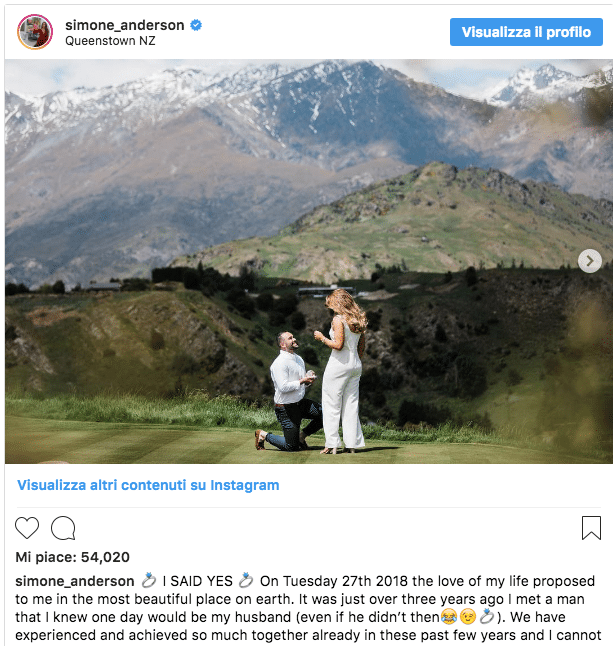Click the laughing-crying emoji in the caption
Screen dimensions: 613x646
(449, 617)
